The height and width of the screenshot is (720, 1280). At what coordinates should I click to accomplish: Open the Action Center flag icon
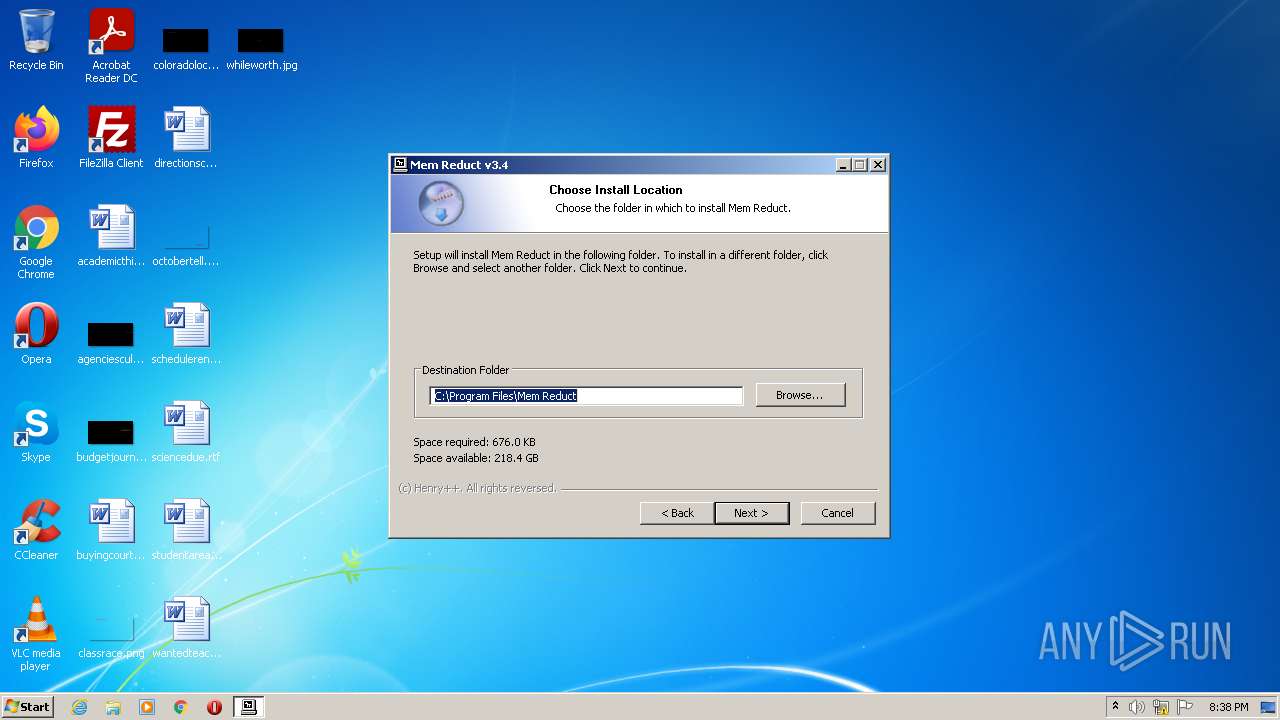[x=1185, y=707]
